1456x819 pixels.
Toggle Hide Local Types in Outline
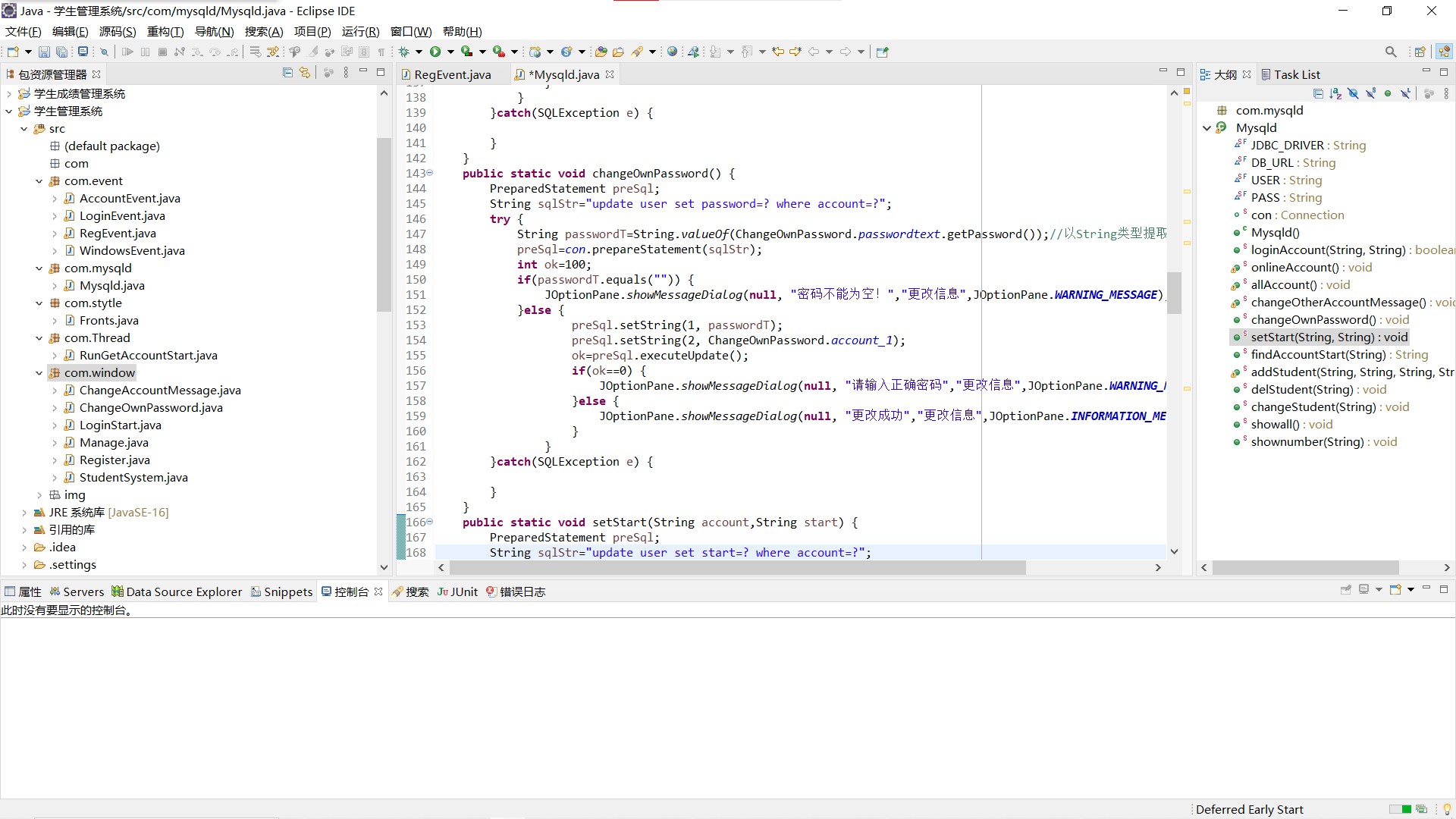click(x=1405, y=93)
